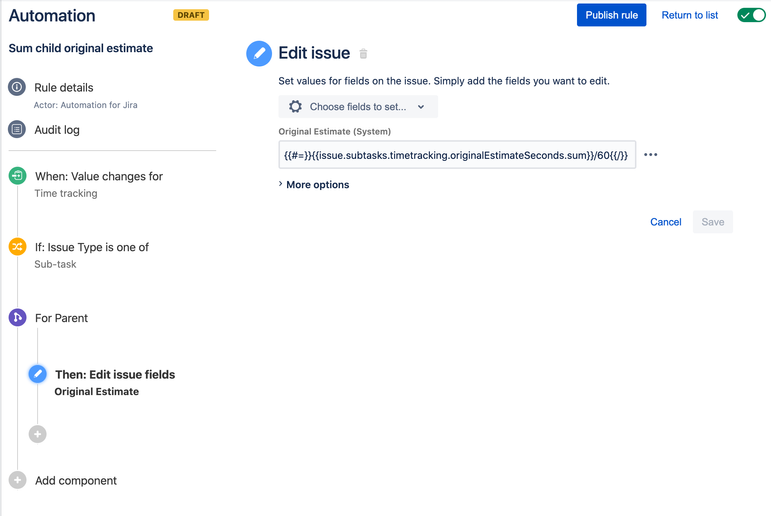771x516 pixels.
Task: Select the For Parent branch step
Action: coord(61,318)
